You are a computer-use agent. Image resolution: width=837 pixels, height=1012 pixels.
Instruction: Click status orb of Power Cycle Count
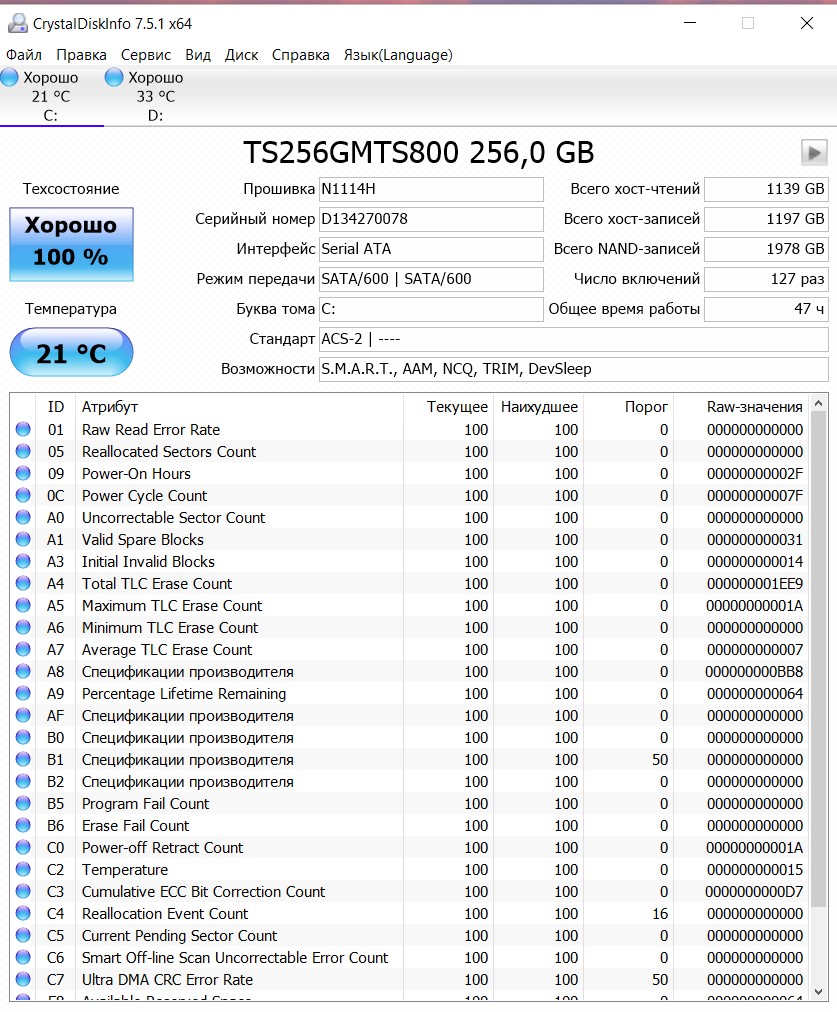pyautogui.click(x=23, y=495)
